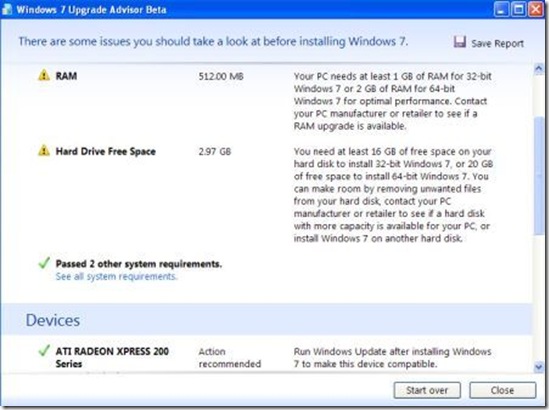Click the Save Report floppy disk icon
The image size is (549, 410).
point(460,42)
